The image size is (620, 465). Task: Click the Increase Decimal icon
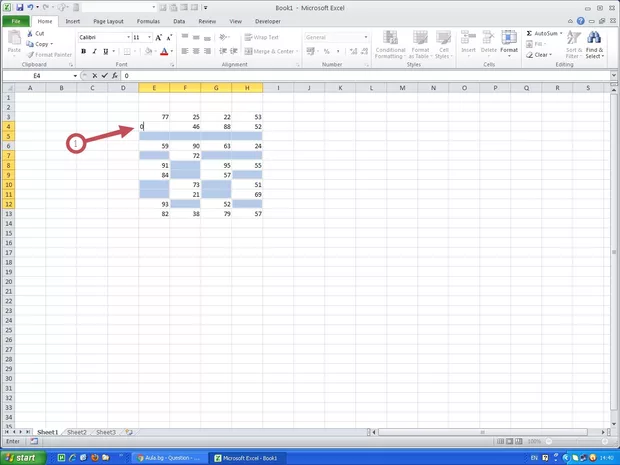point(353,51)
